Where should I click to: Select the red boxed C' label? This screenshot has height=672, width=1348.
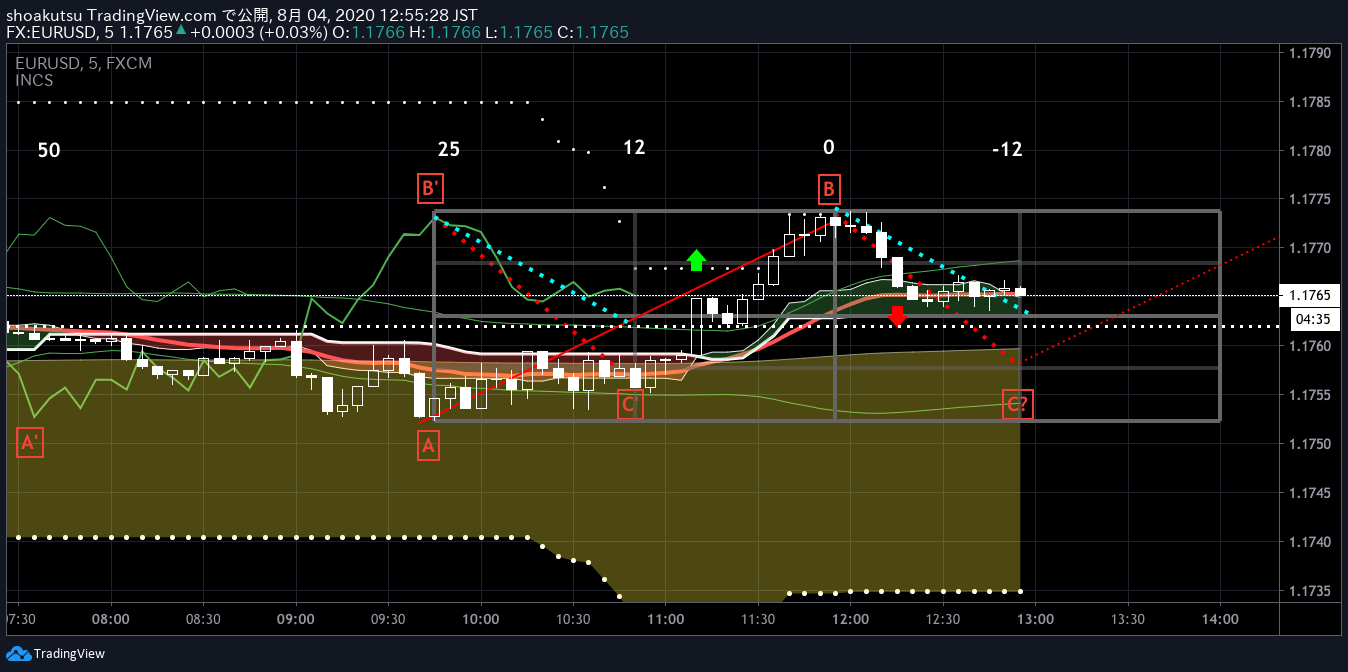pyautogui.click(x=630, y=405)
